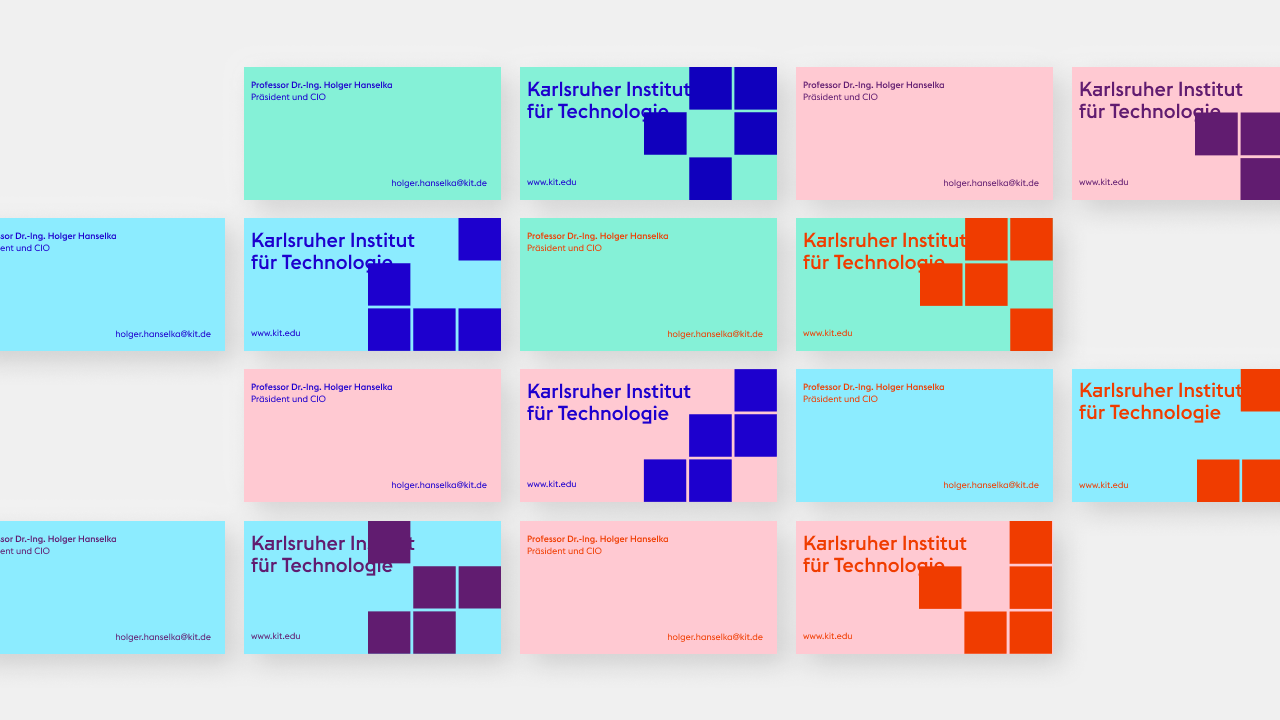
Task: Click orange 'Karlsruher Institut' heading on cyan card
Action: click(x=1161, y=391)
